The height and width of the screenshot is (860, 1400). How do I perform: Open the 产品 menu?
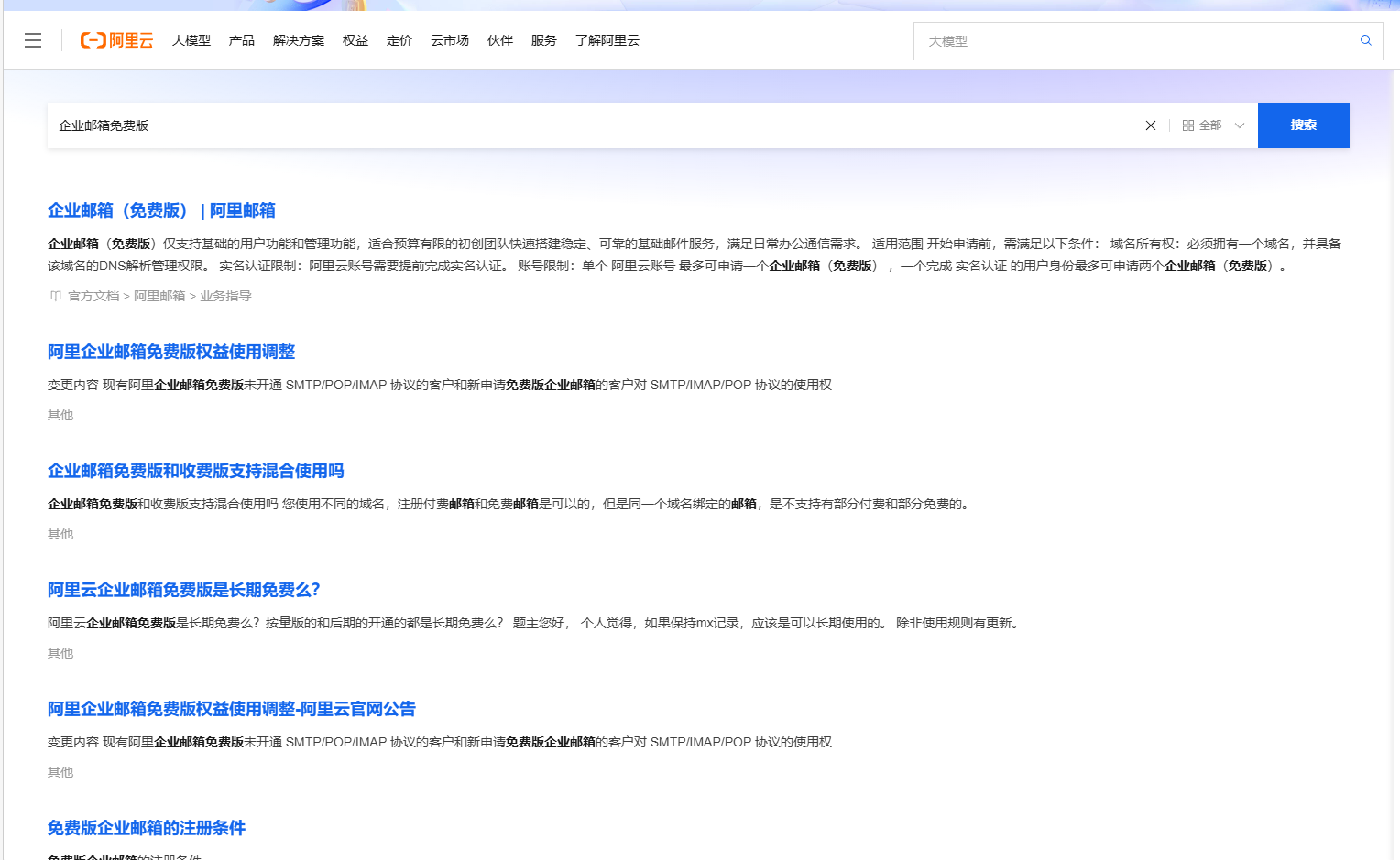click(241, 40)
